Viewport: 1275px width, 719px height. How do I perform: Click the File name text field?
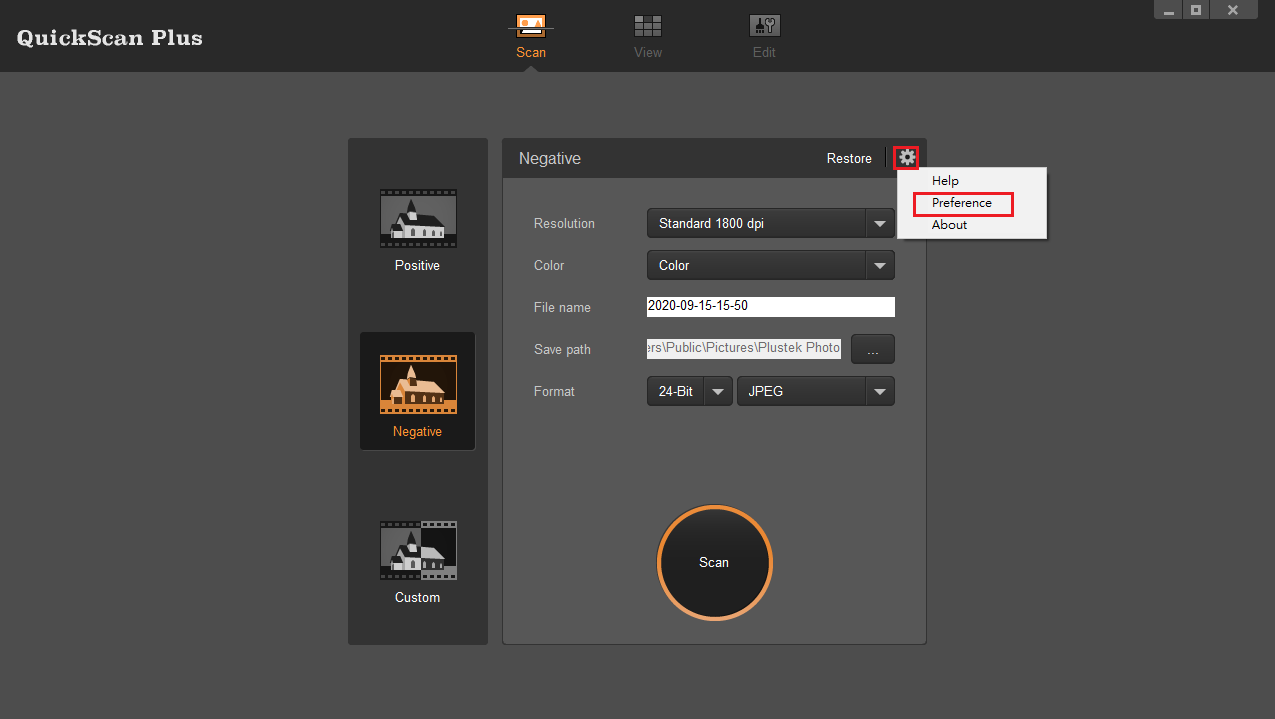(x=770, y=307)
